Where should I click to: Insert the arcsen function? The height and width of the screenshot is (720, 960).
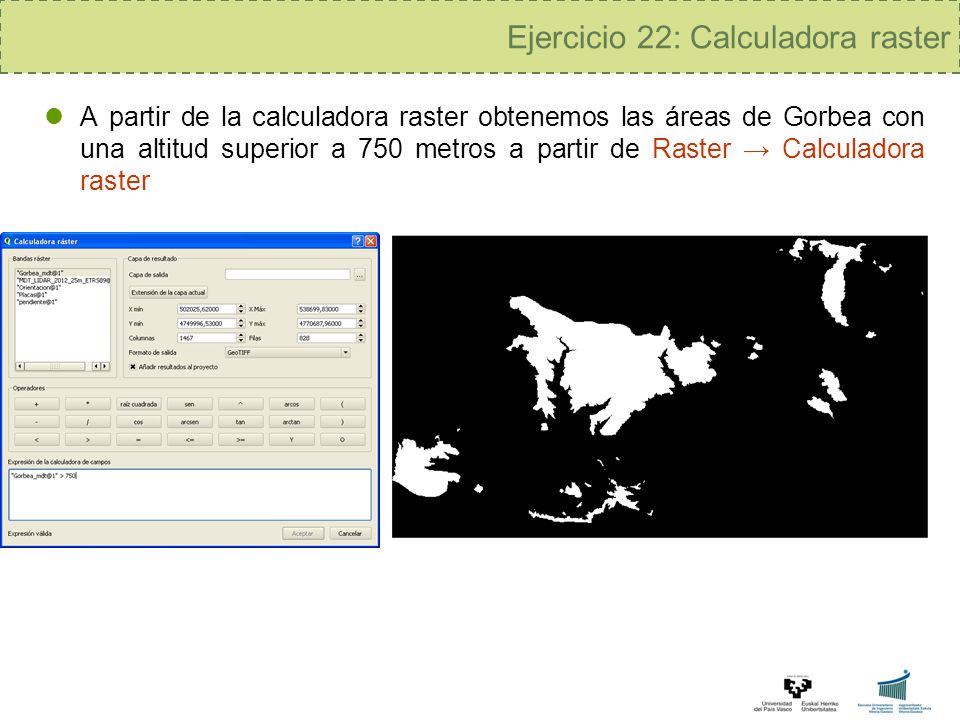189,422
